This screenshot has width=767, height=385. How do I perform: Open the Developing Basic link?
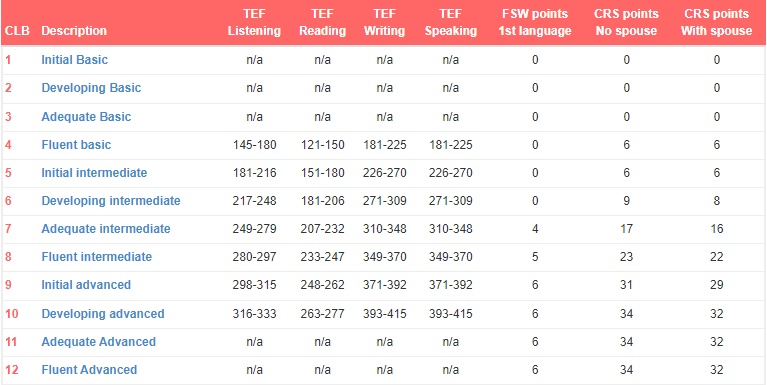91,88
